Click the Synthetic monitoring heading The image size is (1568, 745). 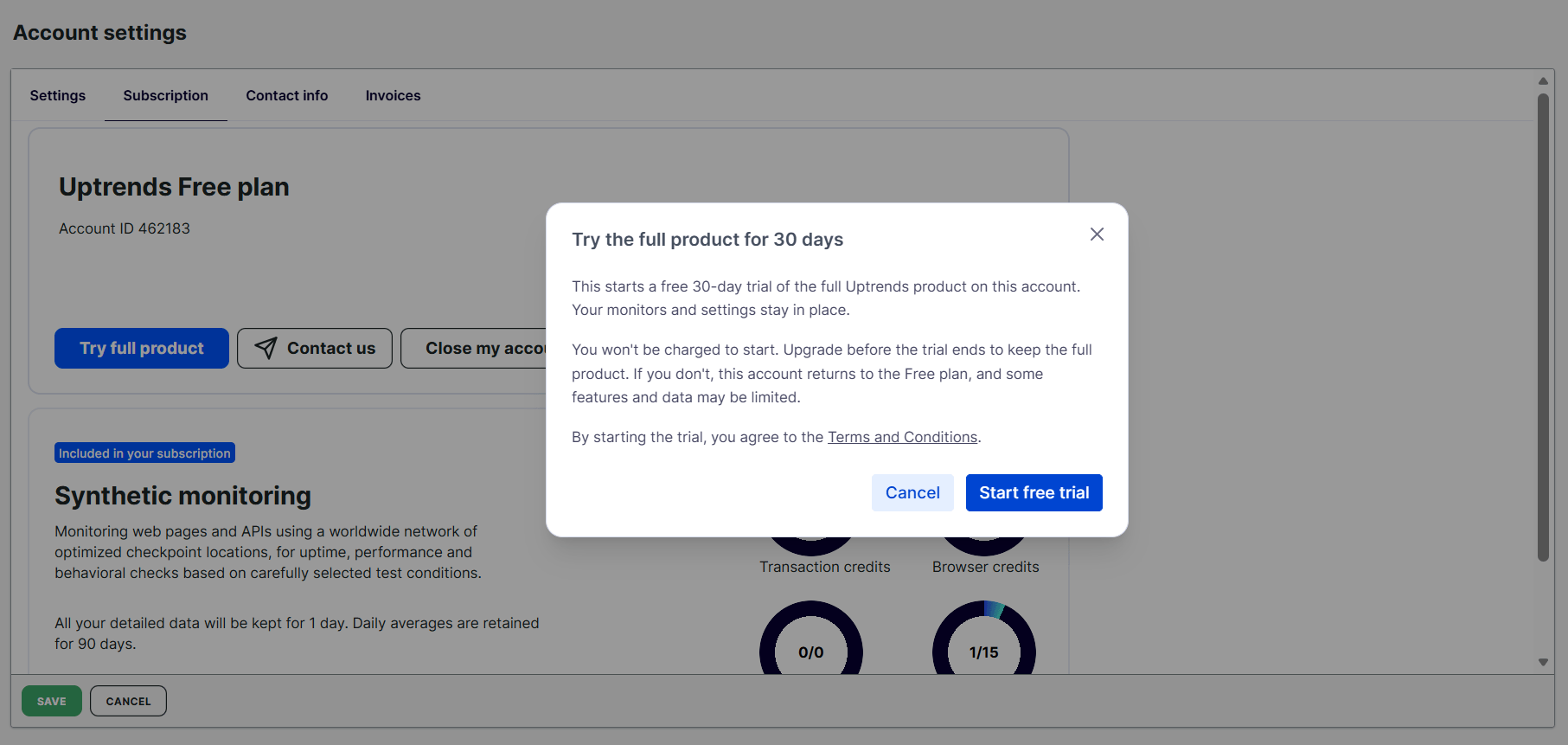click(183, 496)
